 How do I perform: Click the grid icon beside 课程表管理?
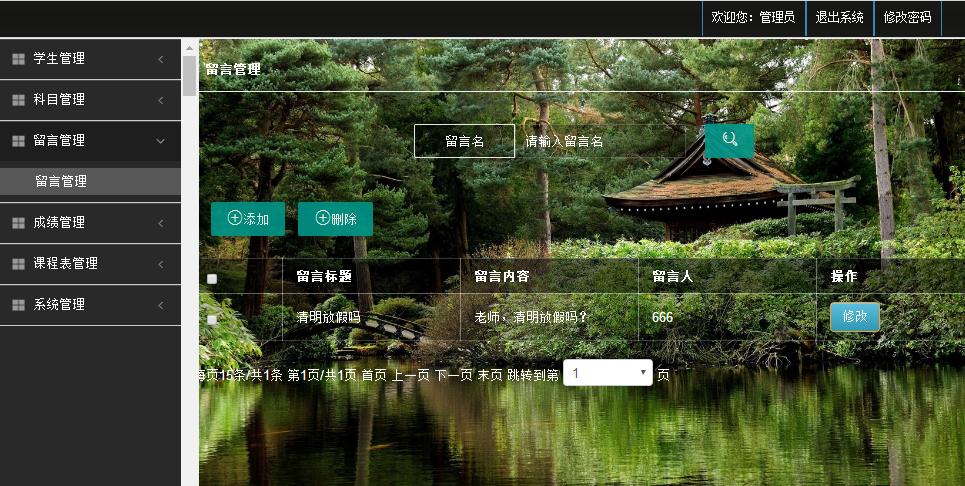[18, 264]
